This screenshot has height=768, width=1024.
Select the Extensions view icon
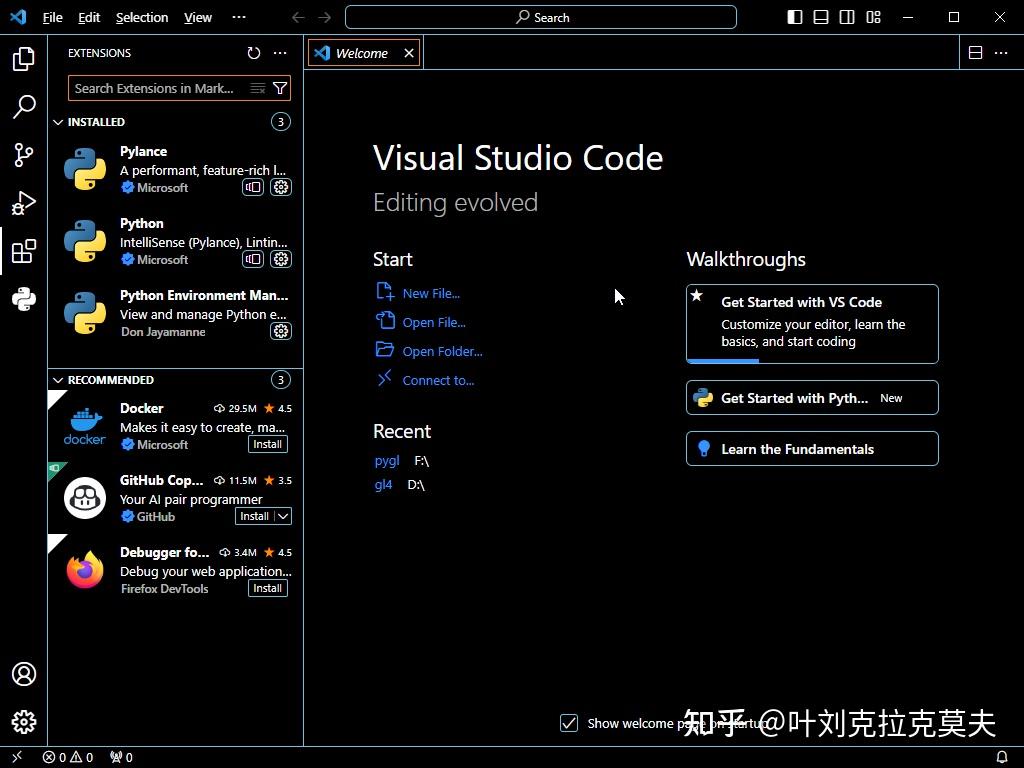click(24, 251)
